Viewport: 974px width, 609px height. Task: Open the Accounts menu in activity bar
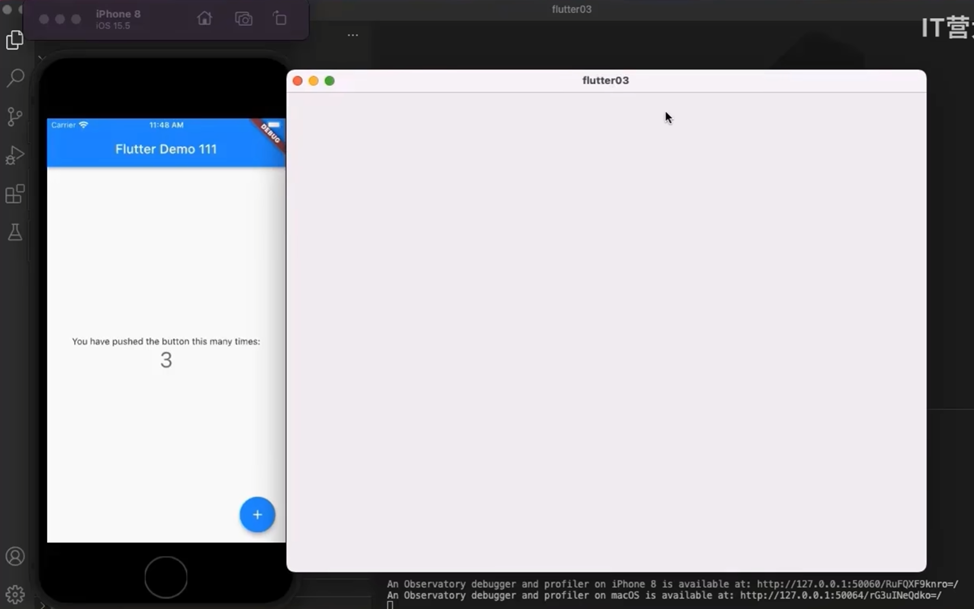(x=15, y=556)
